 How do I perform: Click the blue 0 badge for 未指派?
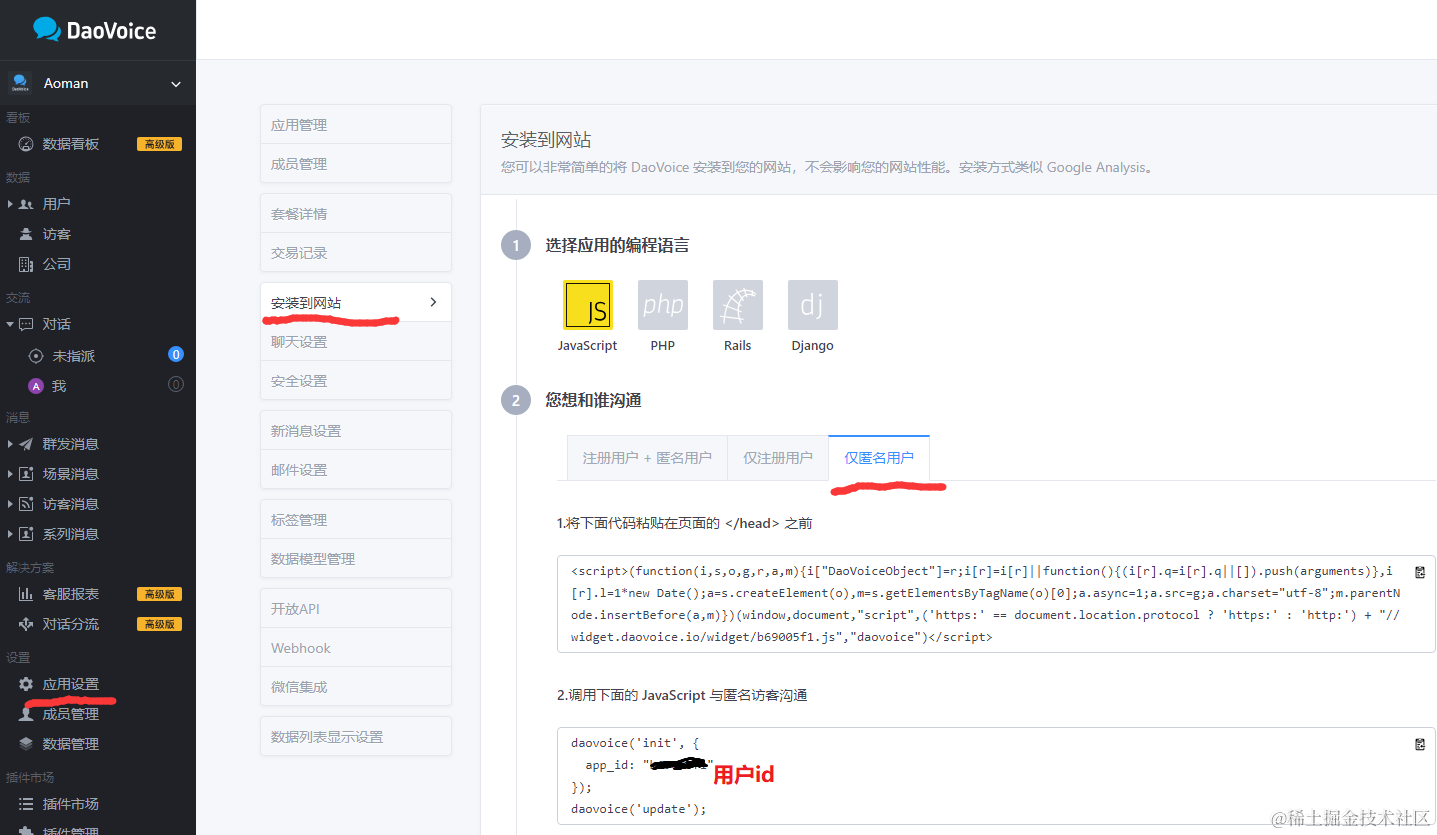pyautogui.click(x=176, y=354)
